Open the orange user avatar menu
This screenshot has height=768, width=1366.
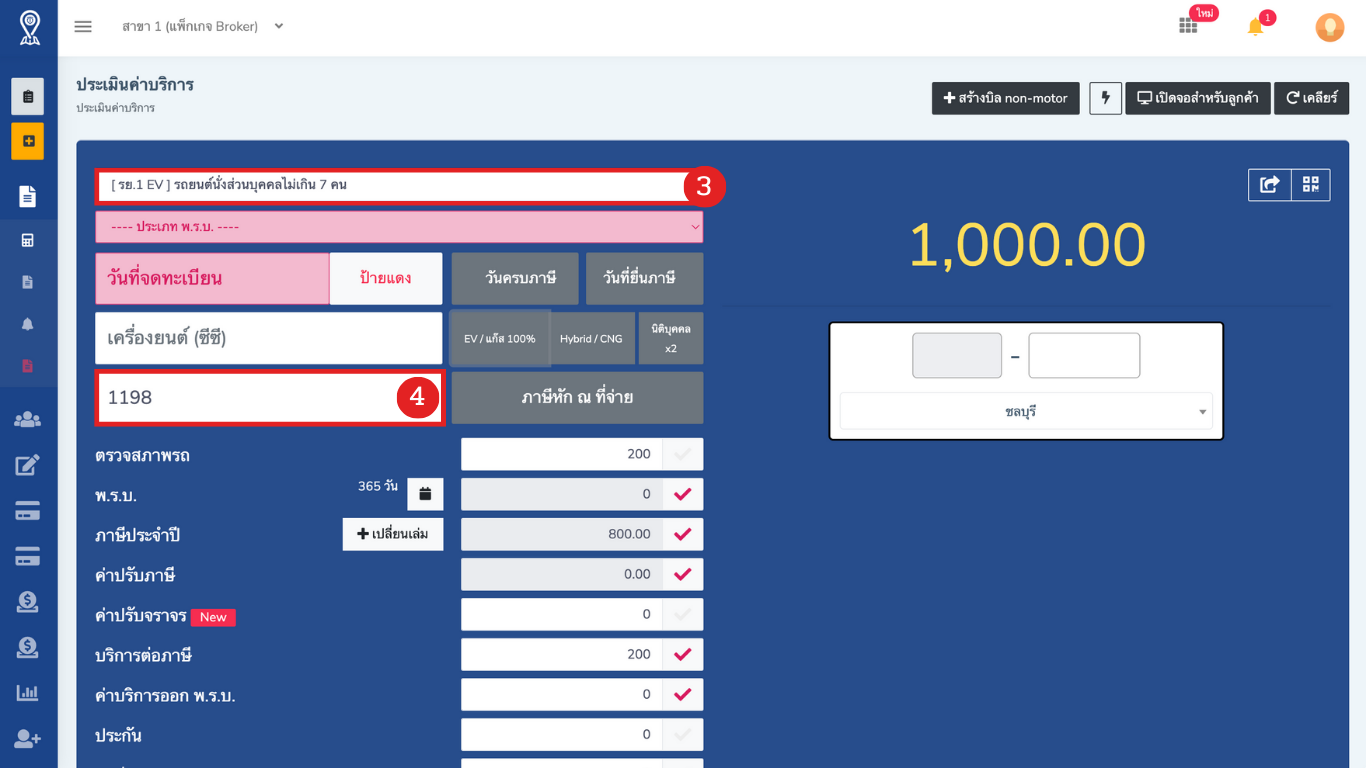click(x=1329, y=27)
